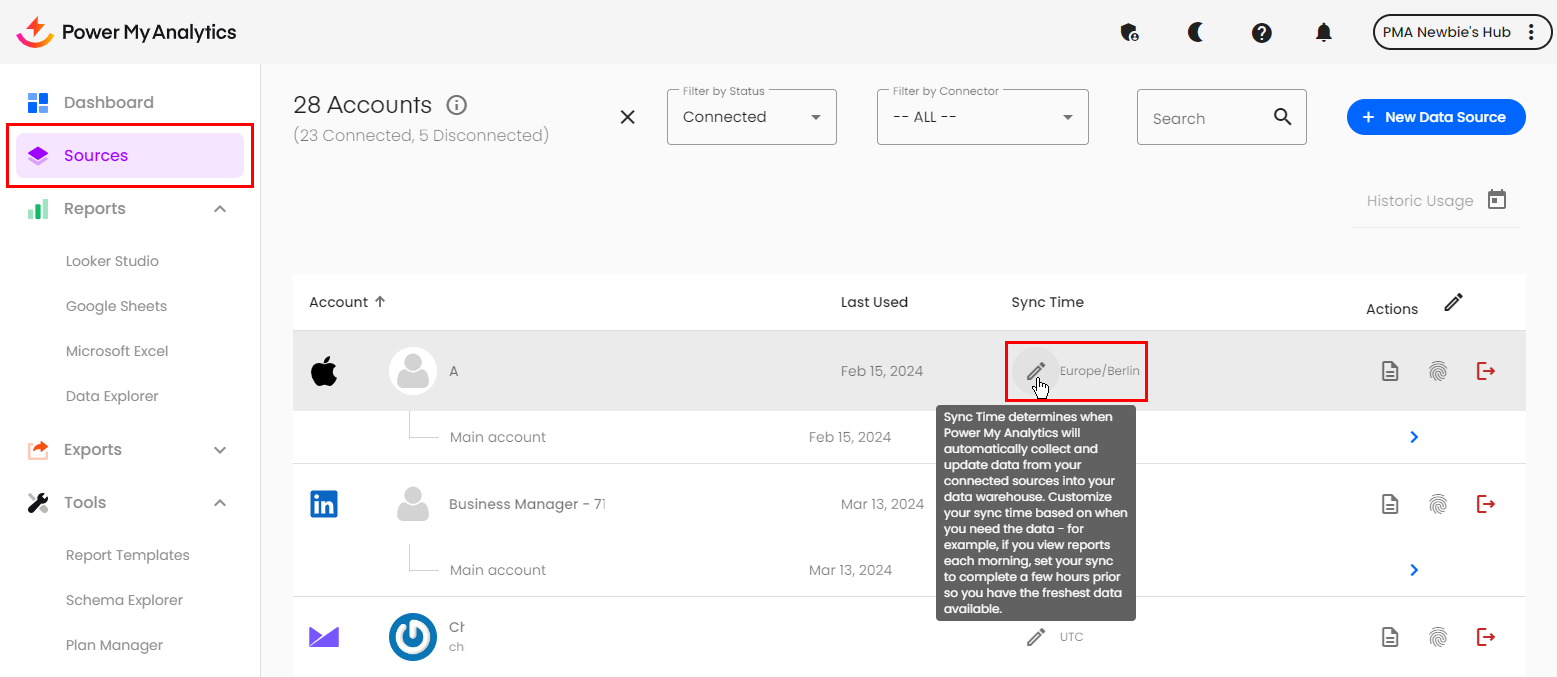
Task: Expand the Exports section
Action: coord(220,450)
